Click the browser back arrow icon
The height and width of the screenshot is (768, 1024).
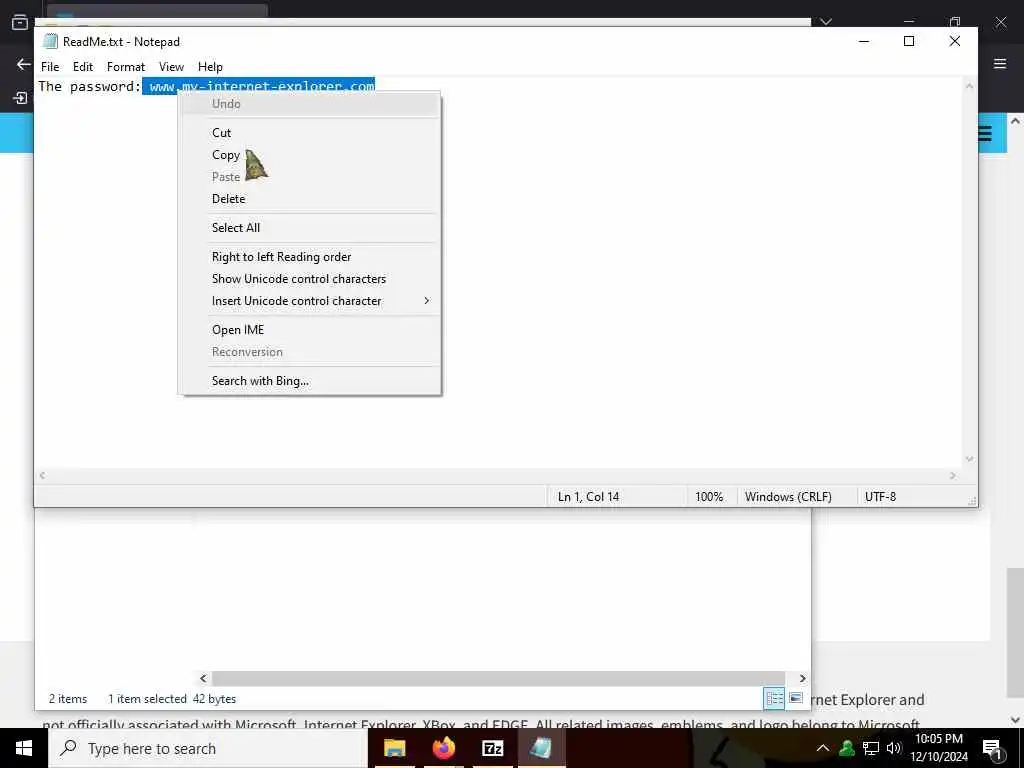pos(24,64)
